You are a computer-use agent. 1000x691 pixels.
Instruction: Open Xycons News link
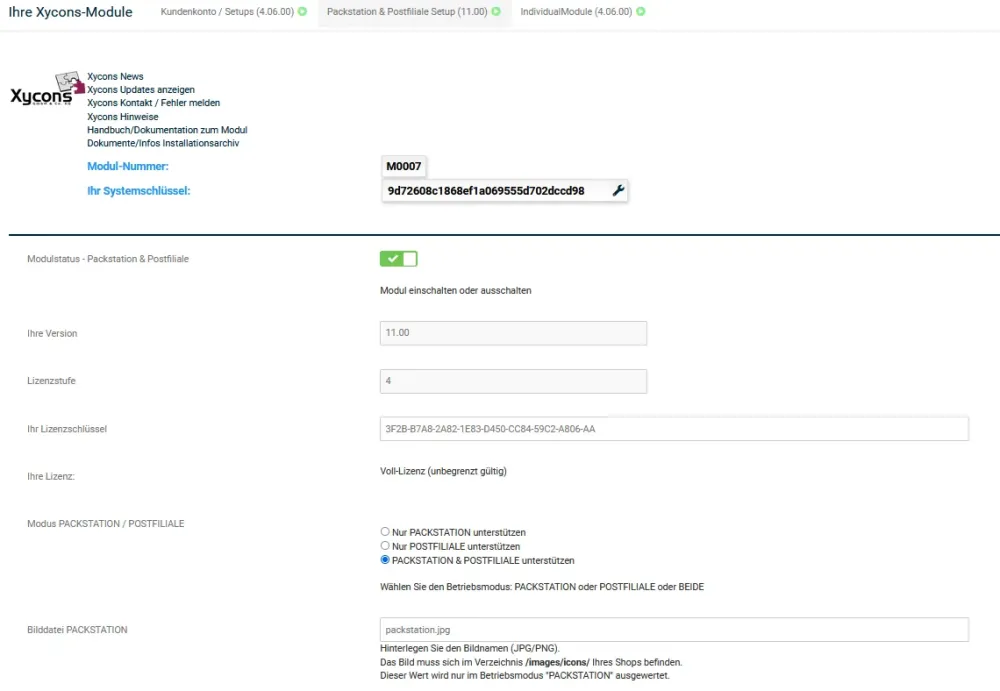tap(115, 76)
